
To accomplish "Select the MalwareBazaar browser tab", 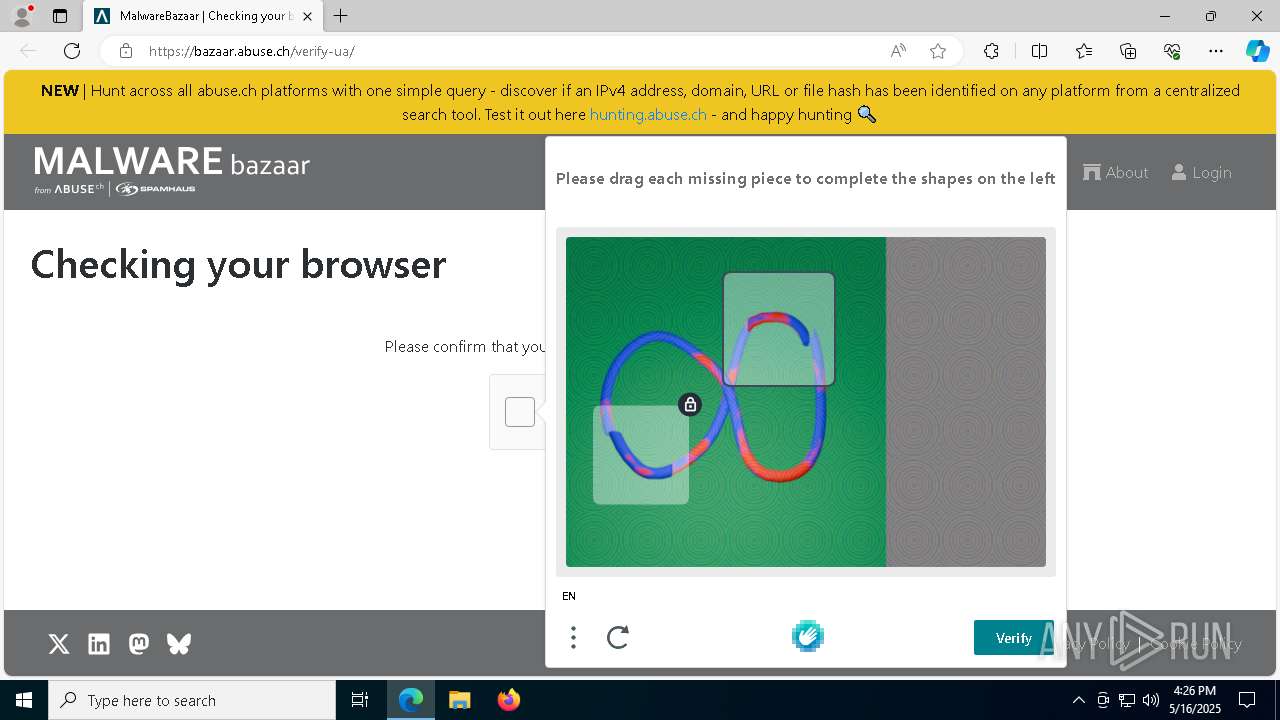I will pyautogui.click(x=203, y=16).
